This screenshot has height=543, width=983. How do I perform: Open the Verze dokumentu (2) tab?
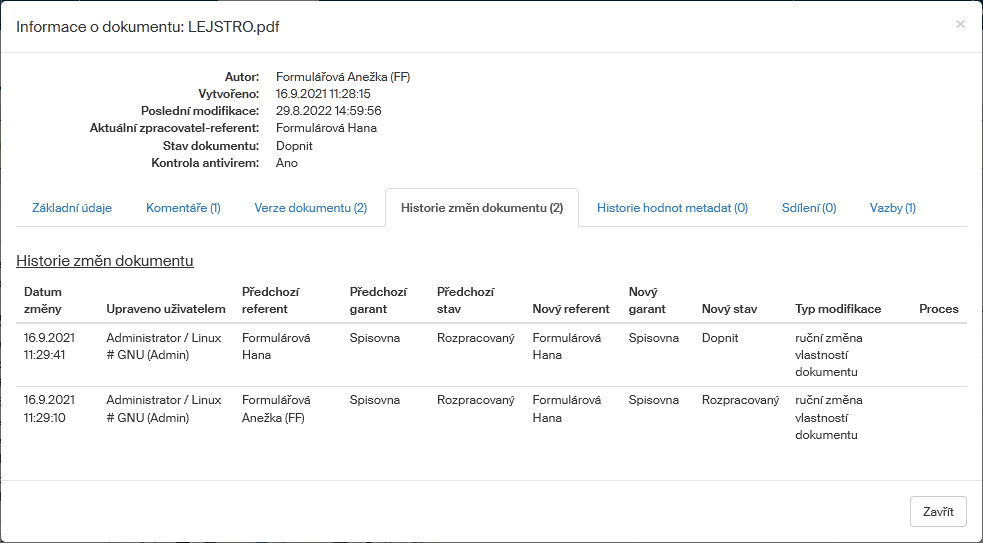tap(310, 208)
